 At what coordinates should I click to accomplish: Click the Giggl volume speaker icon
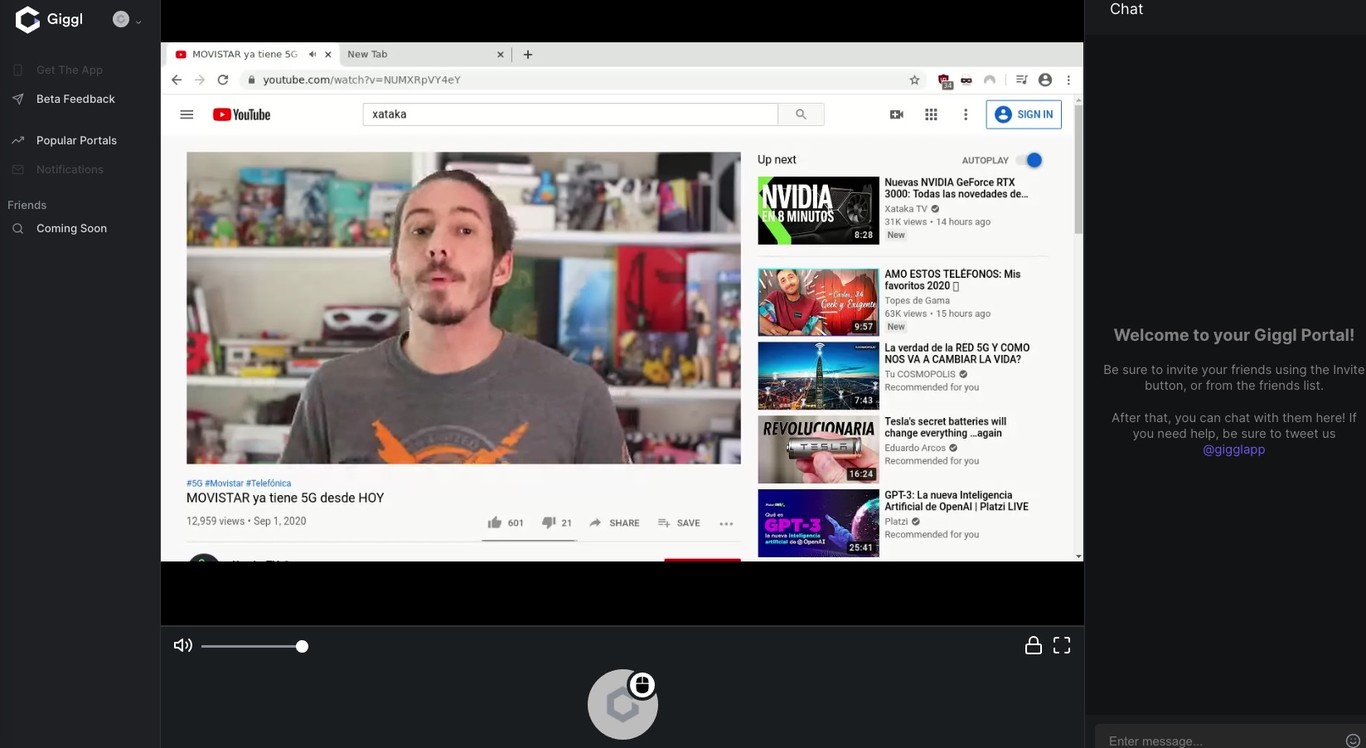(x=182, y=646)
